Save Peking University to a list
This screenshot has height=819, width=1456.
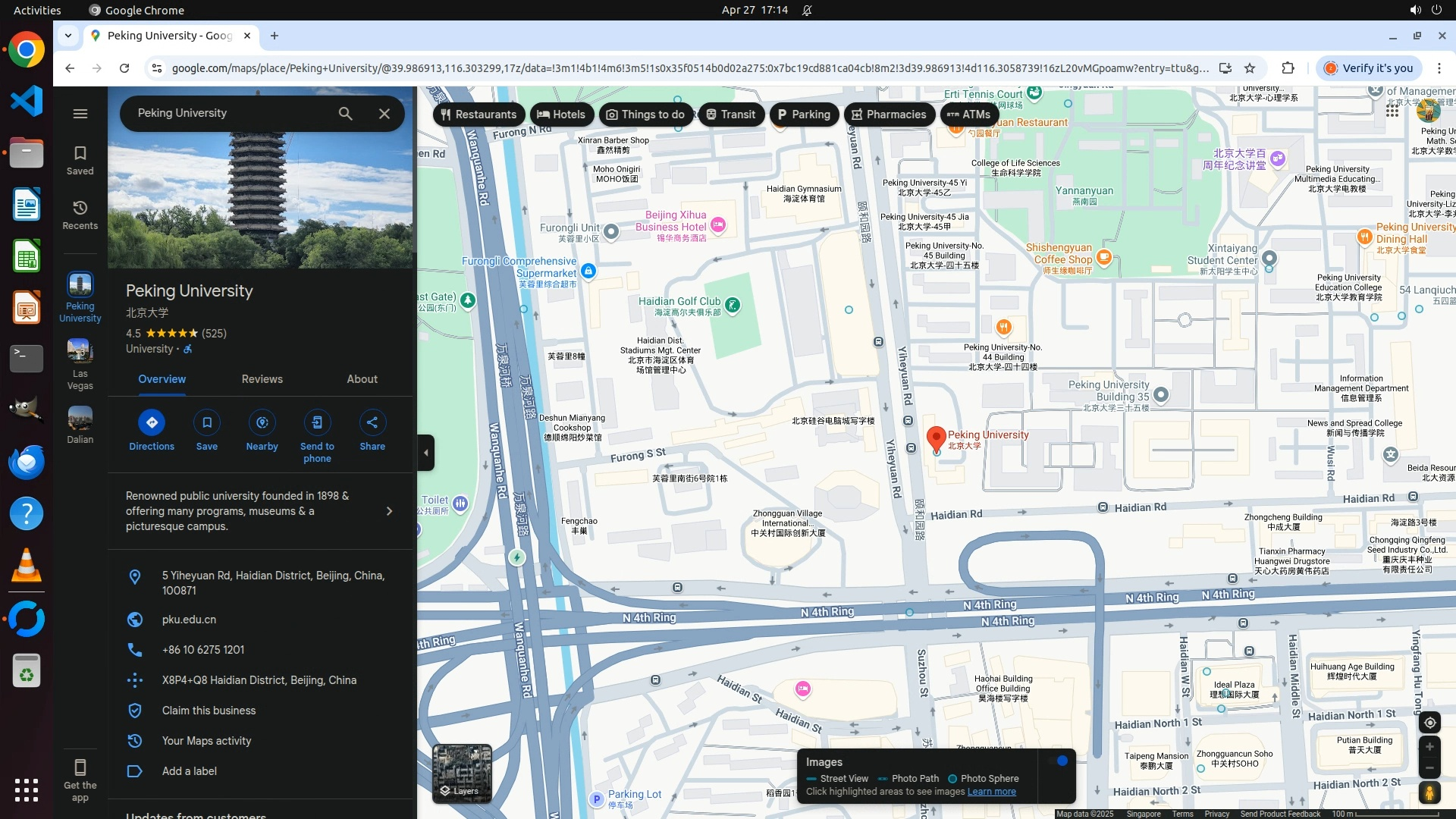(206, 422)
